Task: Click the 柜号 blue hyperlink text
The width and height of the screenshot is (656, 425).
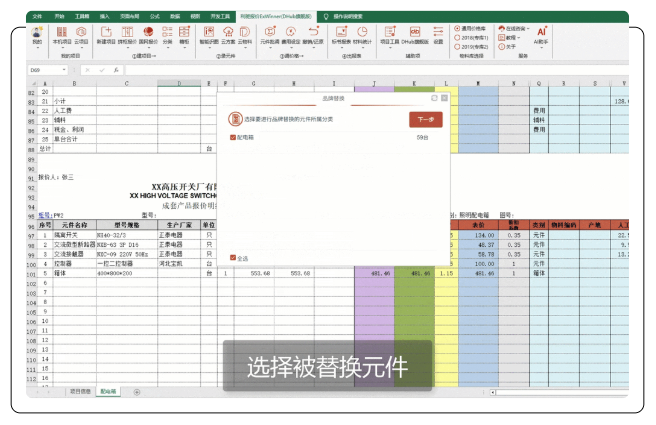Action: pos(45,215)
